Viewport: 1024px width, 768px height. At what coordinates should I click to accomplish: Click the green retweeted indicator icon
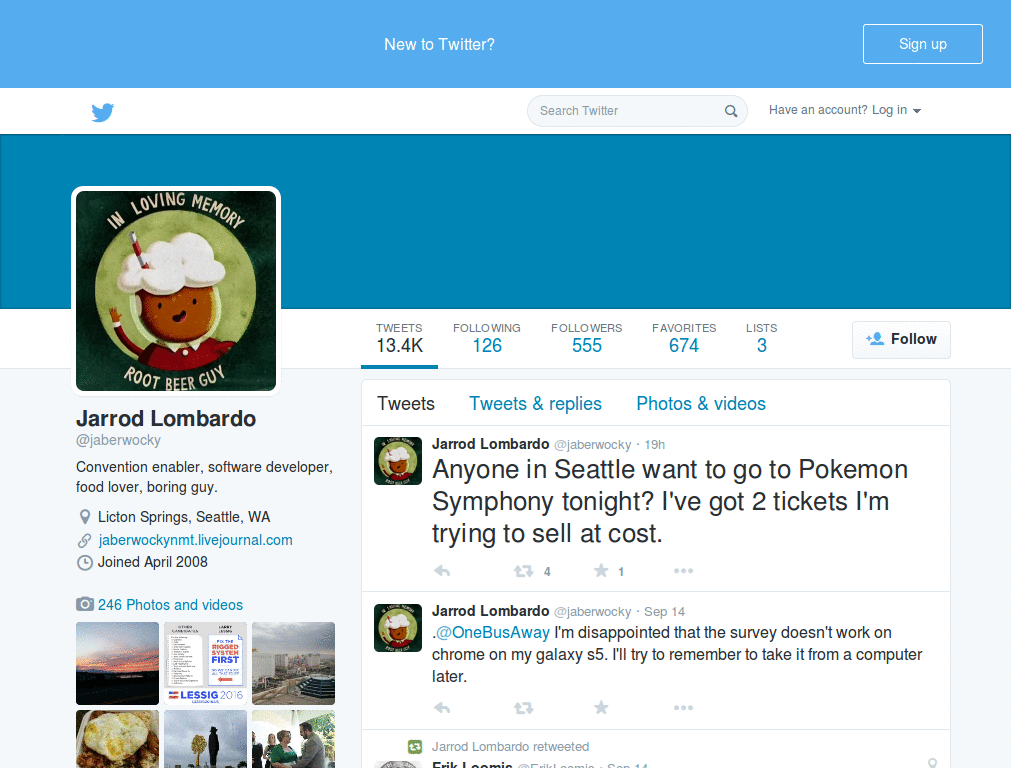click(415, 746)
